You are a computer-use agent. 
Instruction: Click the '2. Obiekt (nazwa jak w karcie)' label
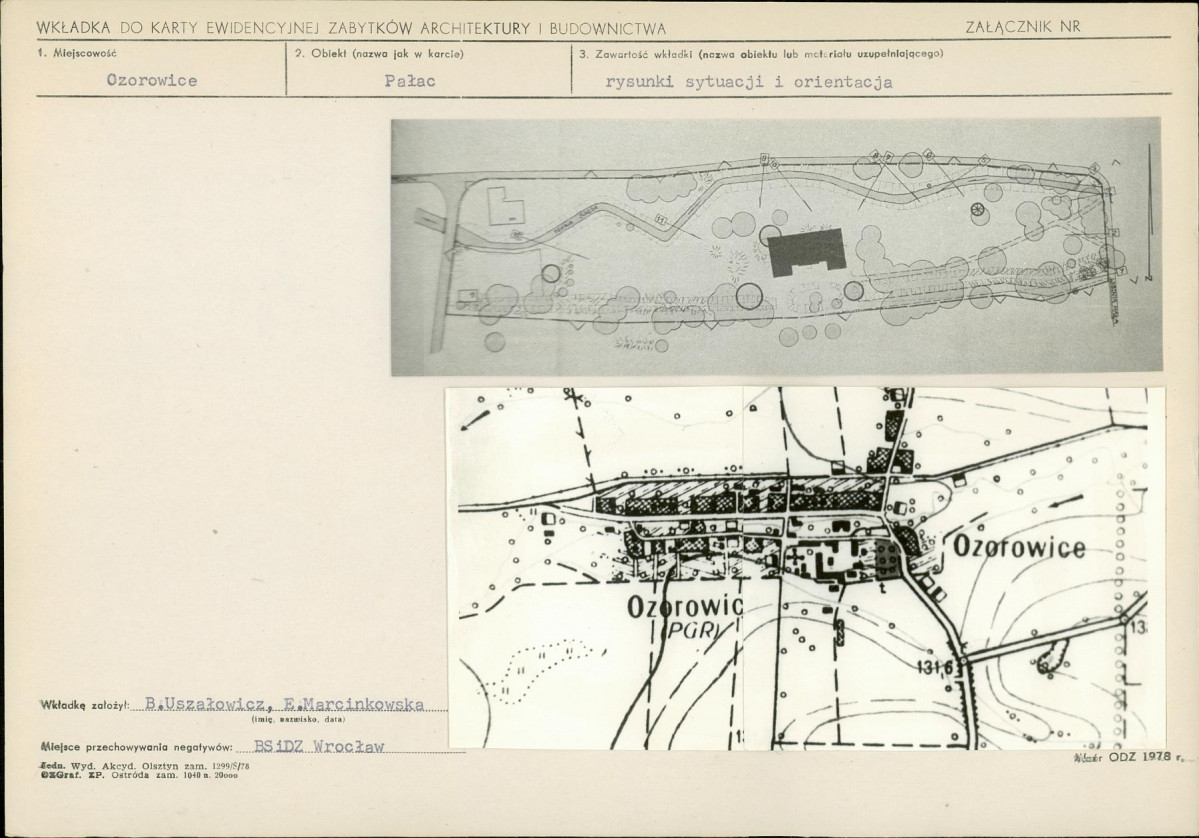(379, 54)
